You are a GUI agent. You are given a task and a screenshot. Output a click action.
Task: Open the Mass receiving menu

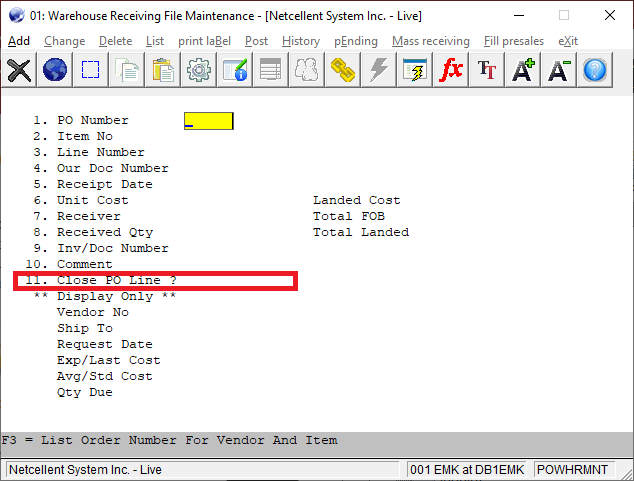tap(430, 41)
